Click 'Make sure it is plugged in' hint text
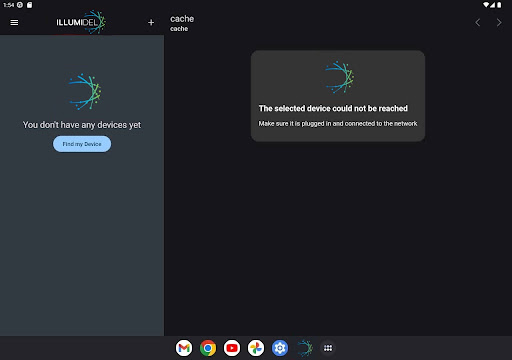The height and width of the screenshot is (360, 512). (x=338, y=124)
